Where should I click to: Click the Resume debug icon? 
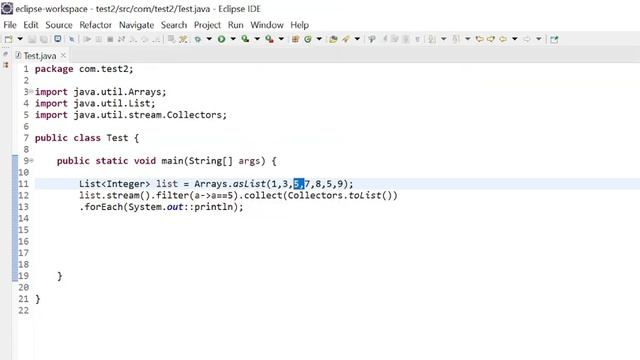click(x=87, y=39)
